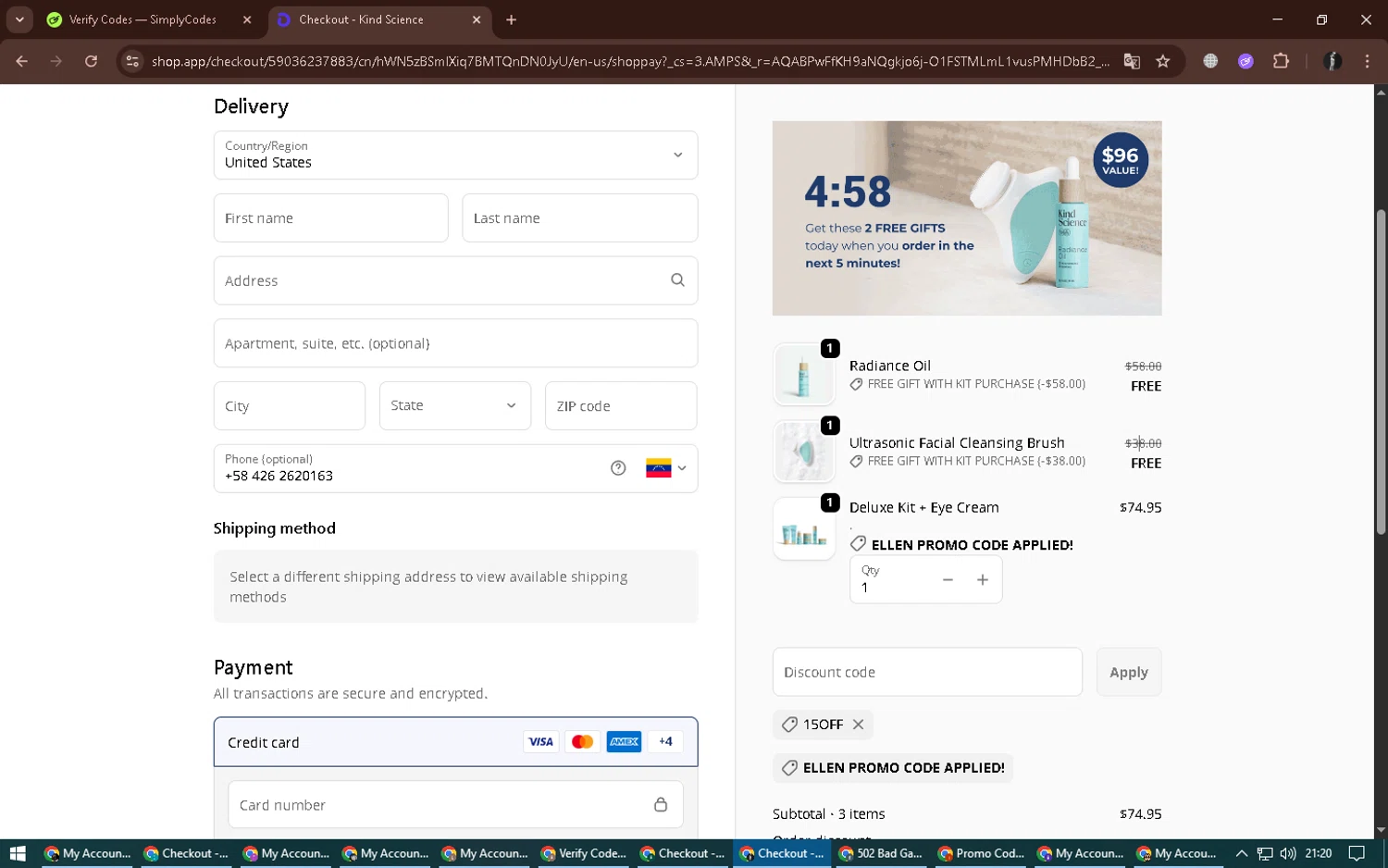Click the City field
Viewport: 1388px width, 868px height.
pos(290,405)
